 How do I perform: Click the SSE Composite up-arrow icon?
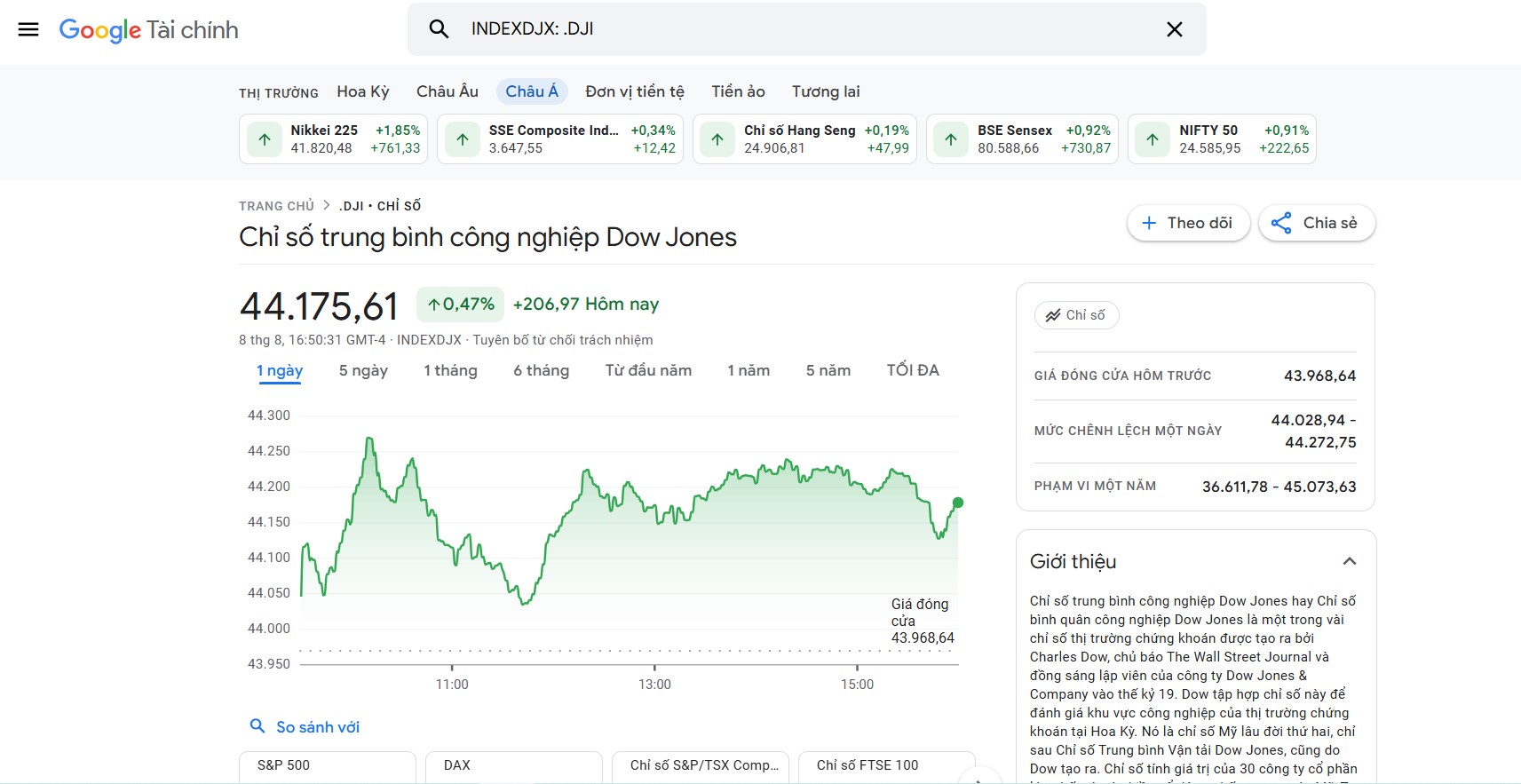click(x=463, y=139)
